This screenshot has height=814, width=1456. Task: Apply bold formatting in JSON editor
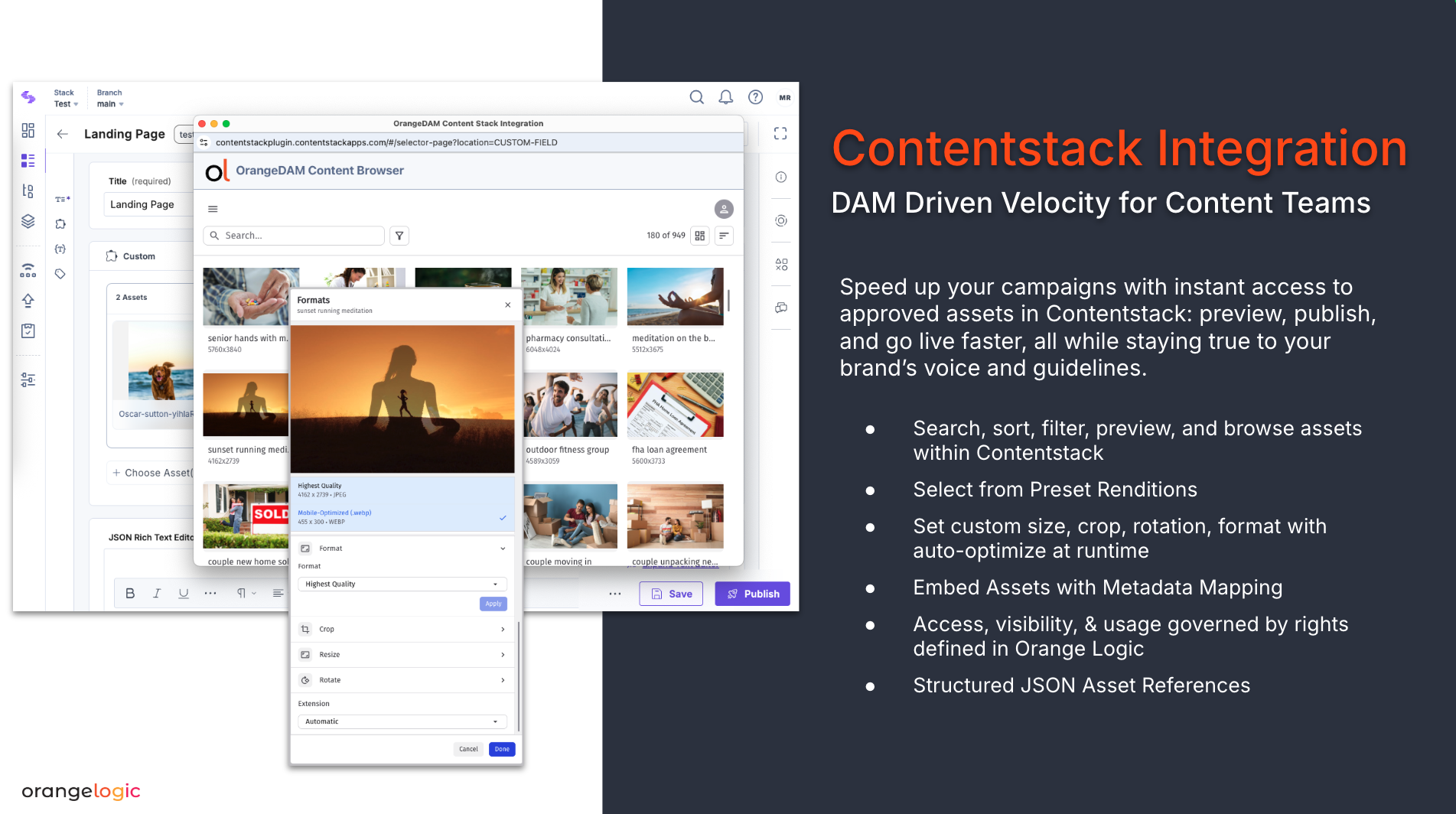(x=130, y=594)
